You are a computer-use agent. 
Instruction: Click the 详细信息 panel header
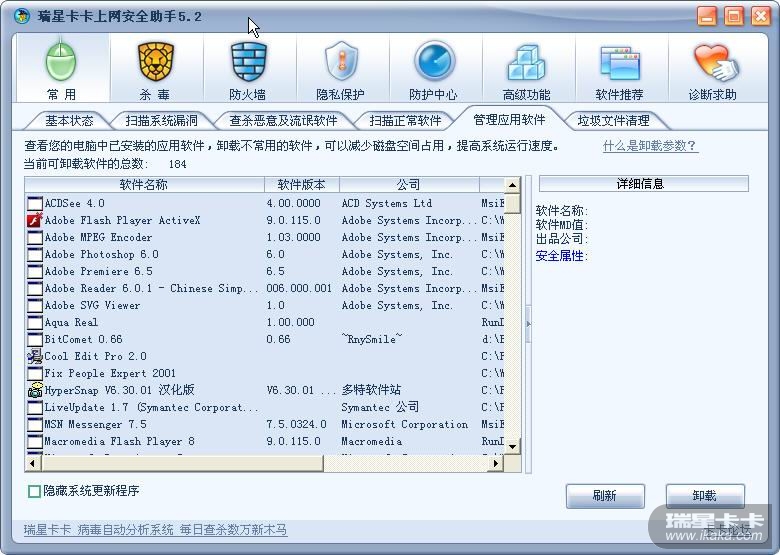643,184
